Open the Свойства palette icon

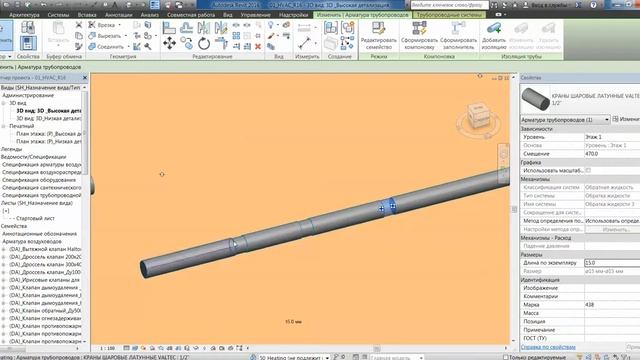coord(28,43)
